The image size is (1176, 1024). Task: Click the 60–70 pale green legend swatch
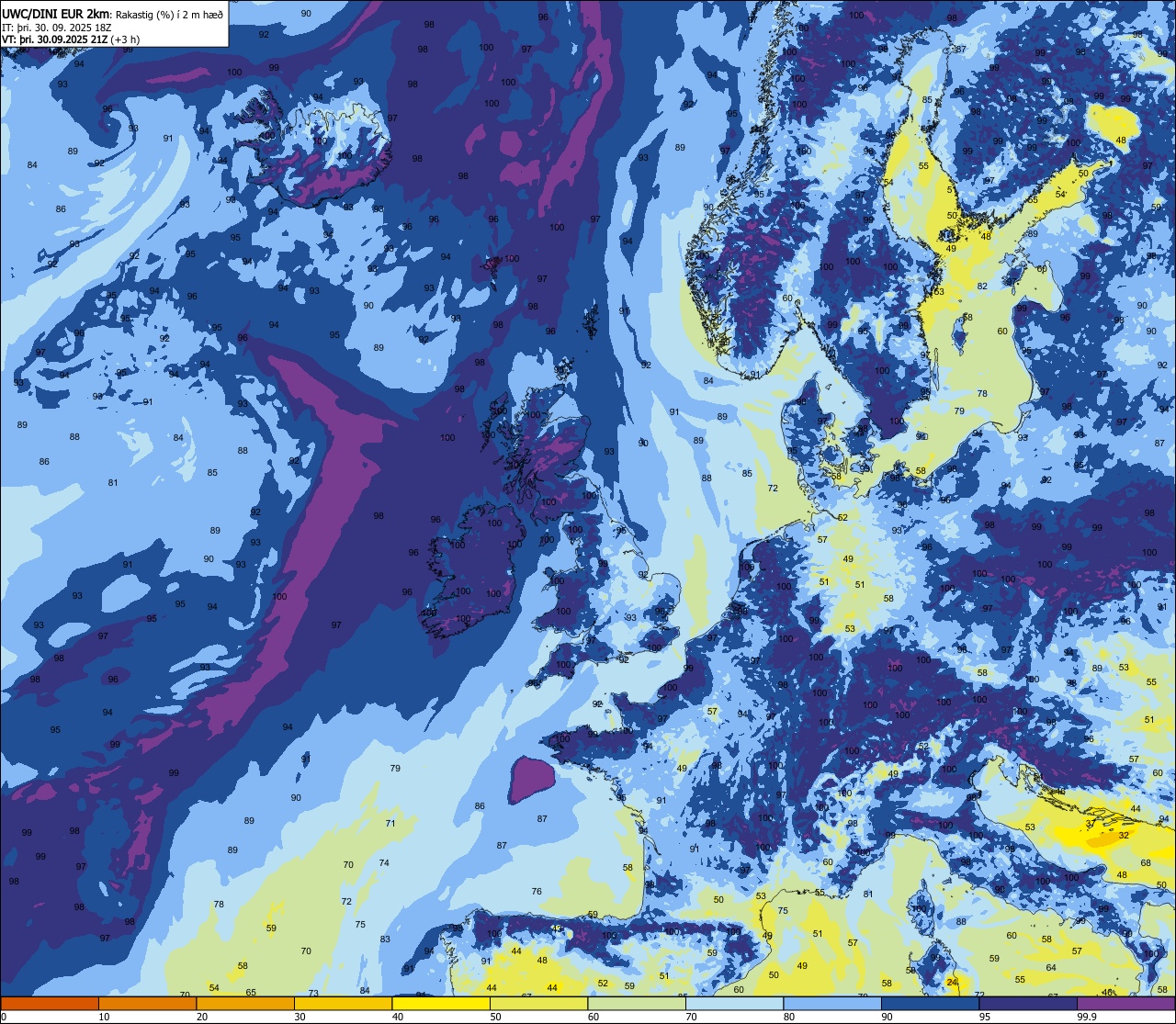tap(637, 1004)
